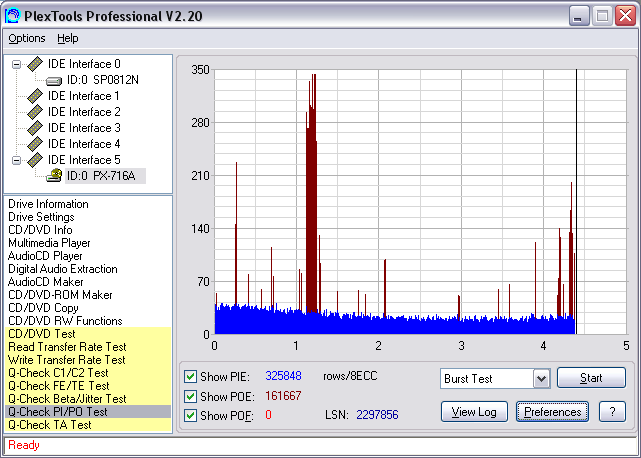Image resolution: width=641 pixels, height=458 pixels.
Task: Open AudioCD Player
Action: [45, 256]
